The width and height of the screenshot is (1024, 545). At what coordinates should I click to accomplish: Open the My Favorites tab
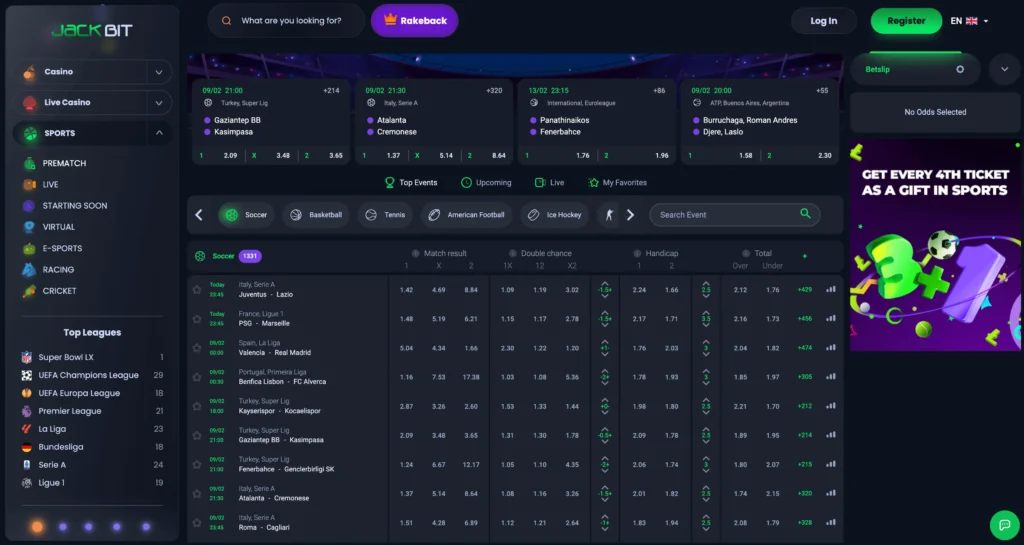(x=617, y=183)
